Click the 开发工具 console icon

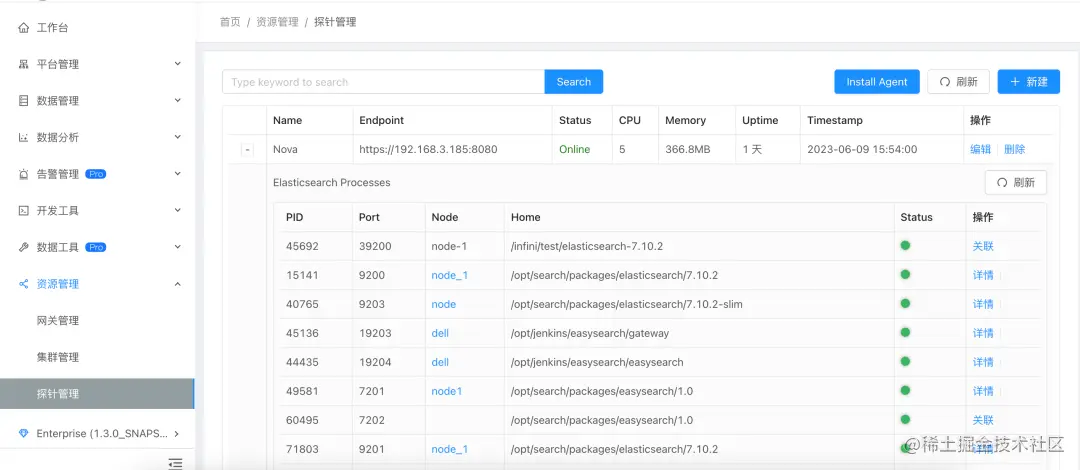(23, 210)
